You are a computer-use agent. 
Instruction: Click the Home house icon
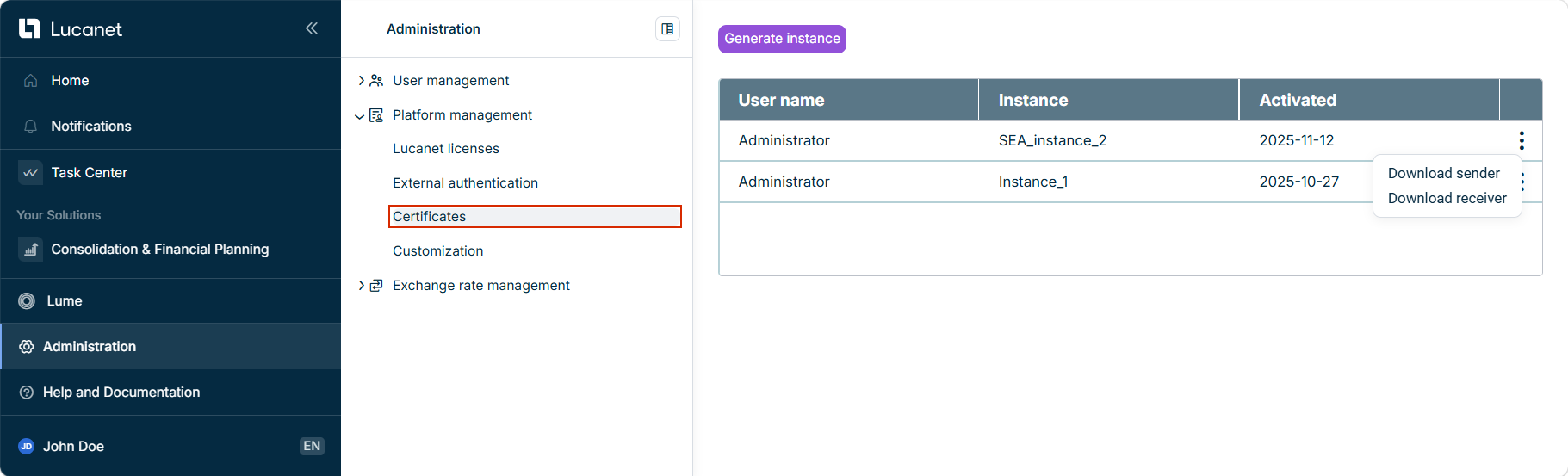pyautogui.click(x=31, y=80)
